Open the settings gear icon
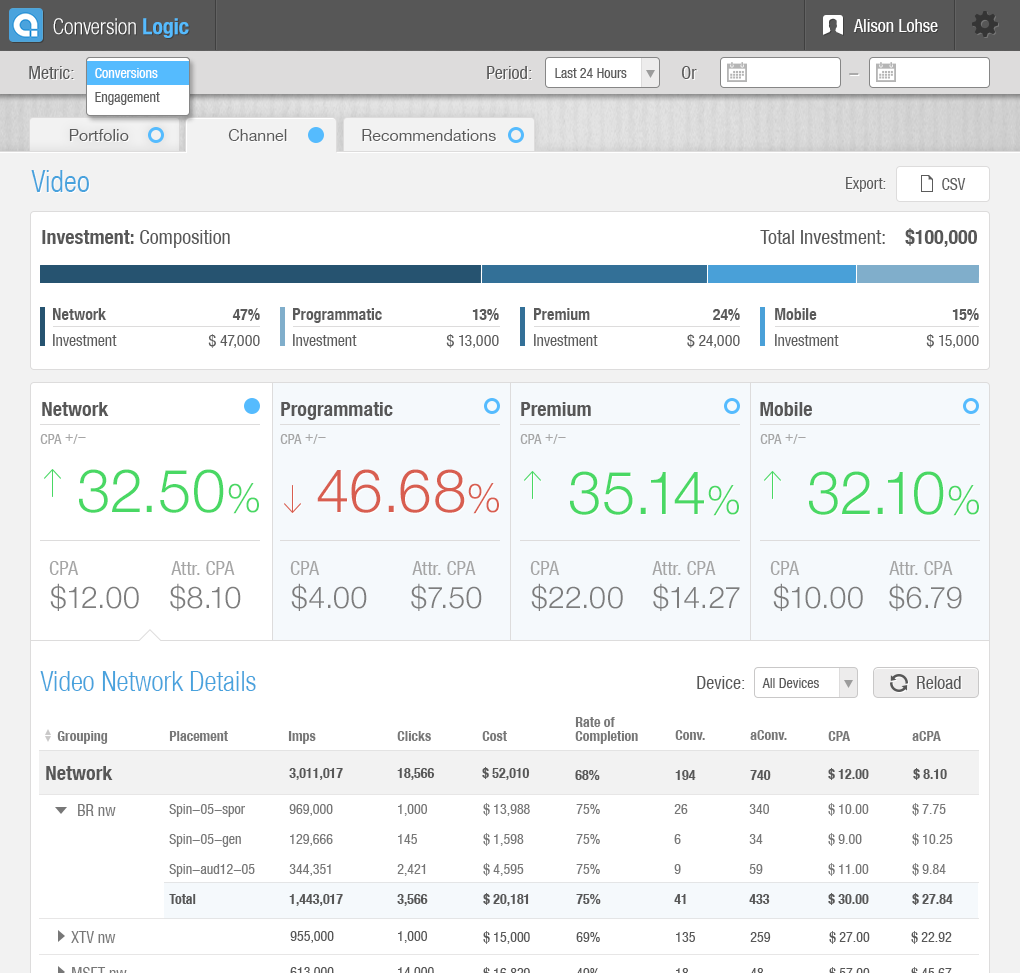Image resolution: width=1020 pixels, height=973 pixels. [x=985, y=25]
